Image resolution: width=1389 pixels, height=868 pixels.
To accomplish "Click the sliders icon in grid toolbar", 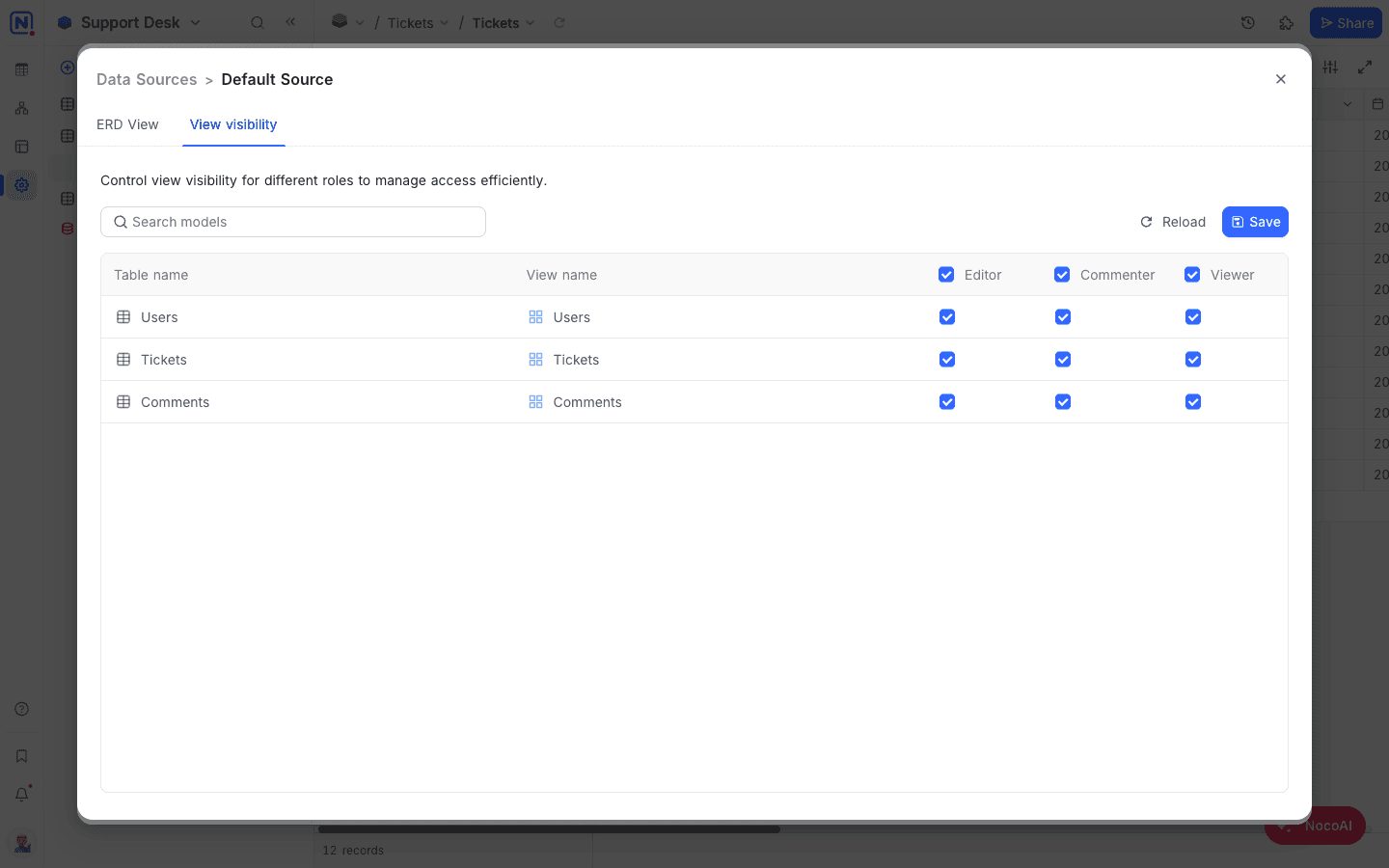I will click(1331, 67).
